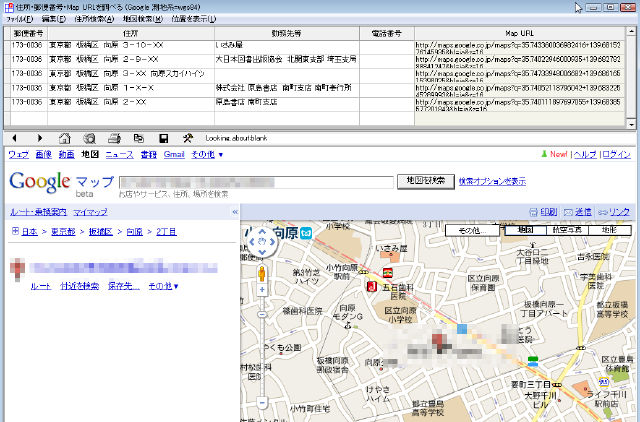Open the その他... map layers dropdown
Image resolution: width=640 pixels, height=422 pixels.
pyautogui.click(x=472, y=231)
